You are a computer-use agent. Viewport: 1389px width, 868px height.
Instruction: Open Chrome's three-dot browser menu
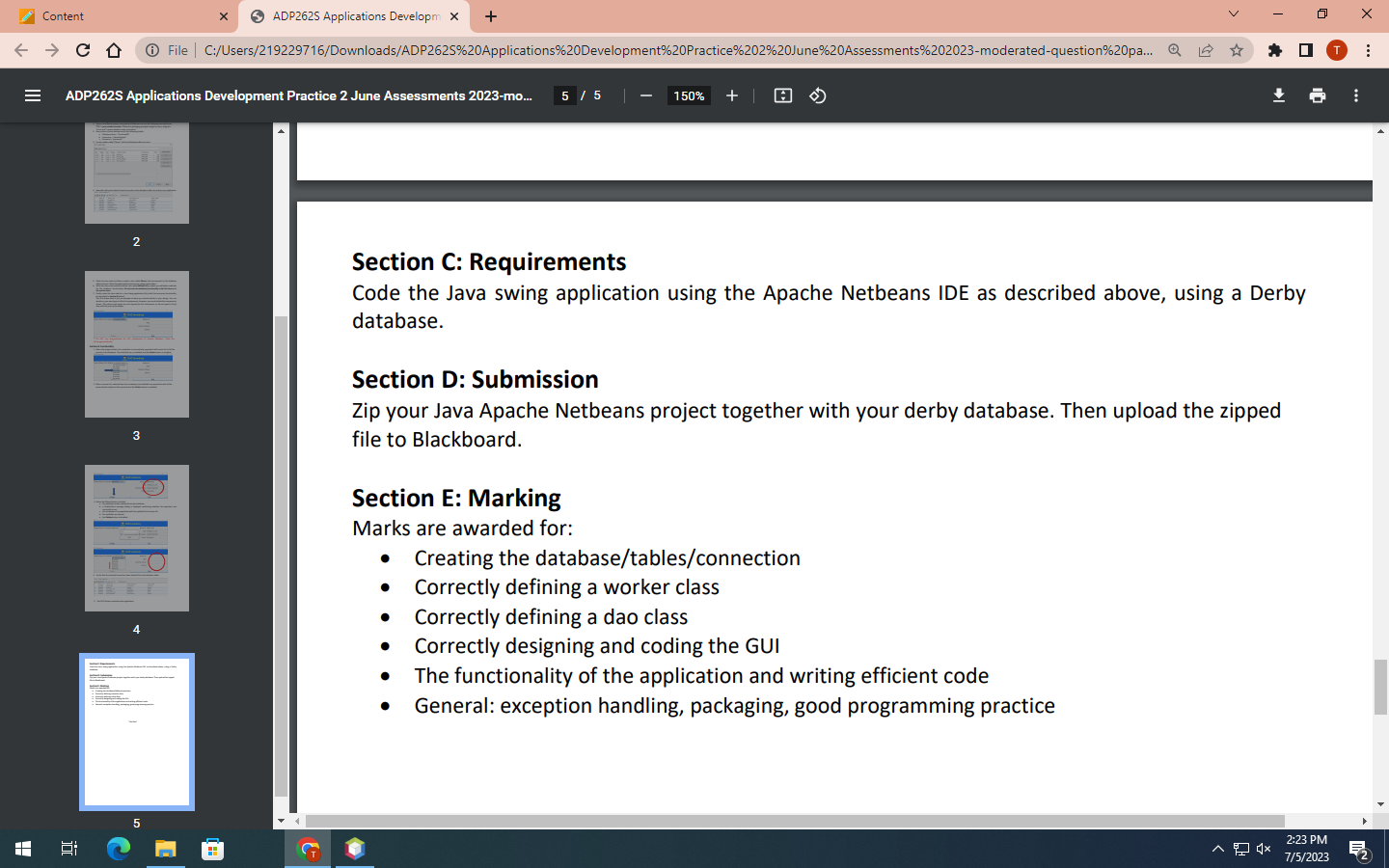tap(1371, 50)
